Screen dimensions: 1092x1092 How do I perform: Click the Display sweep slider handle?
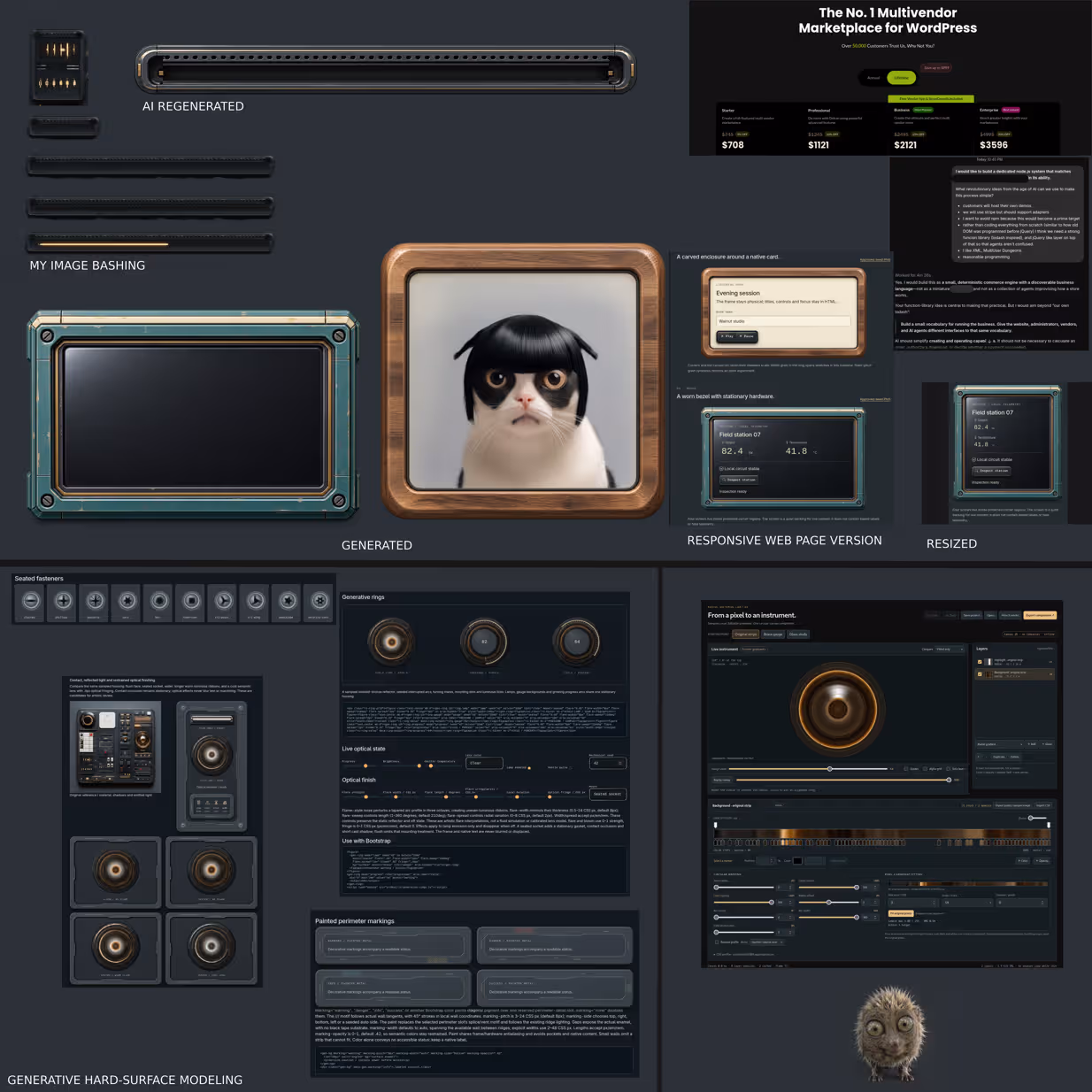point(949,780)
